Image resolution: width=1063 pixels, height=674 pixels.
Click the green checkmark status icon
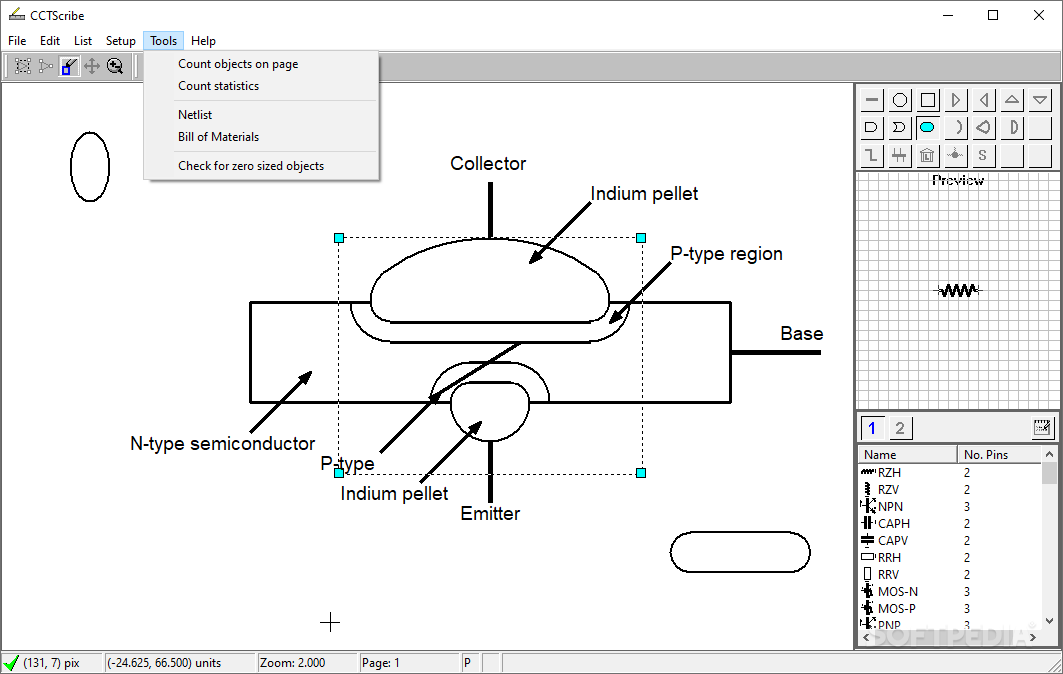(11, 662)
